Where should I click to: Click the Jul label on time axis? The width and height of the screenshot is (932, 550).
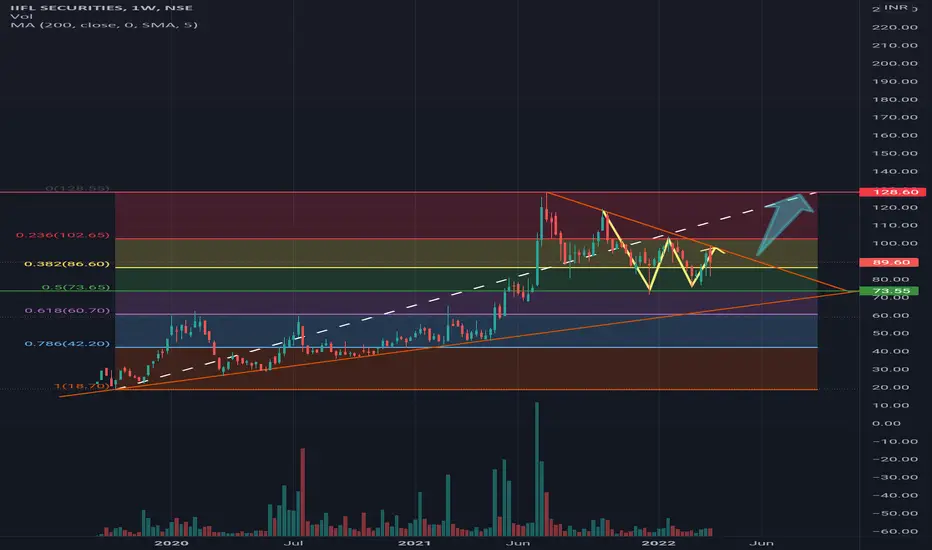293,543
